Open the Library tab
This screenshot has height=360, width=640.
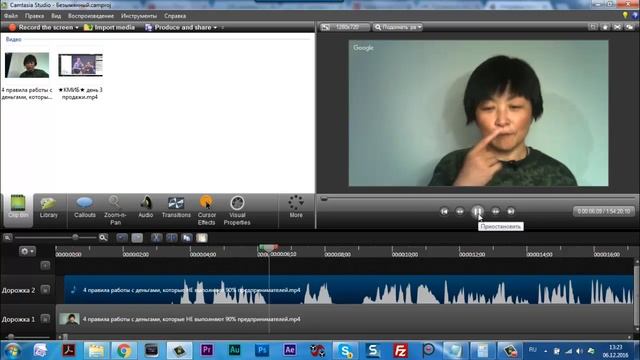pos(49,208)
